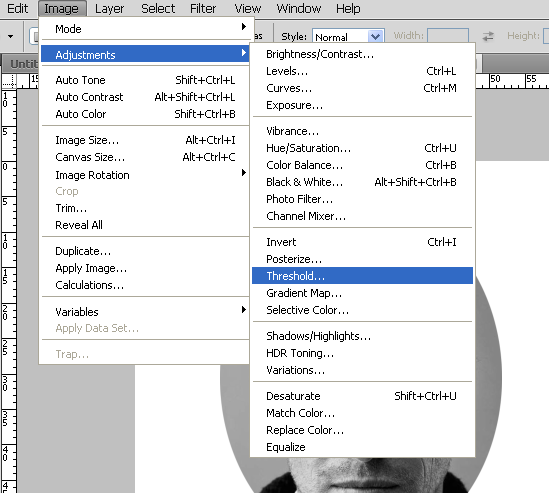The width and height of the screenshot is (549, 493).
Task: Open Match Color adjustment
Action: pos(362,413)
